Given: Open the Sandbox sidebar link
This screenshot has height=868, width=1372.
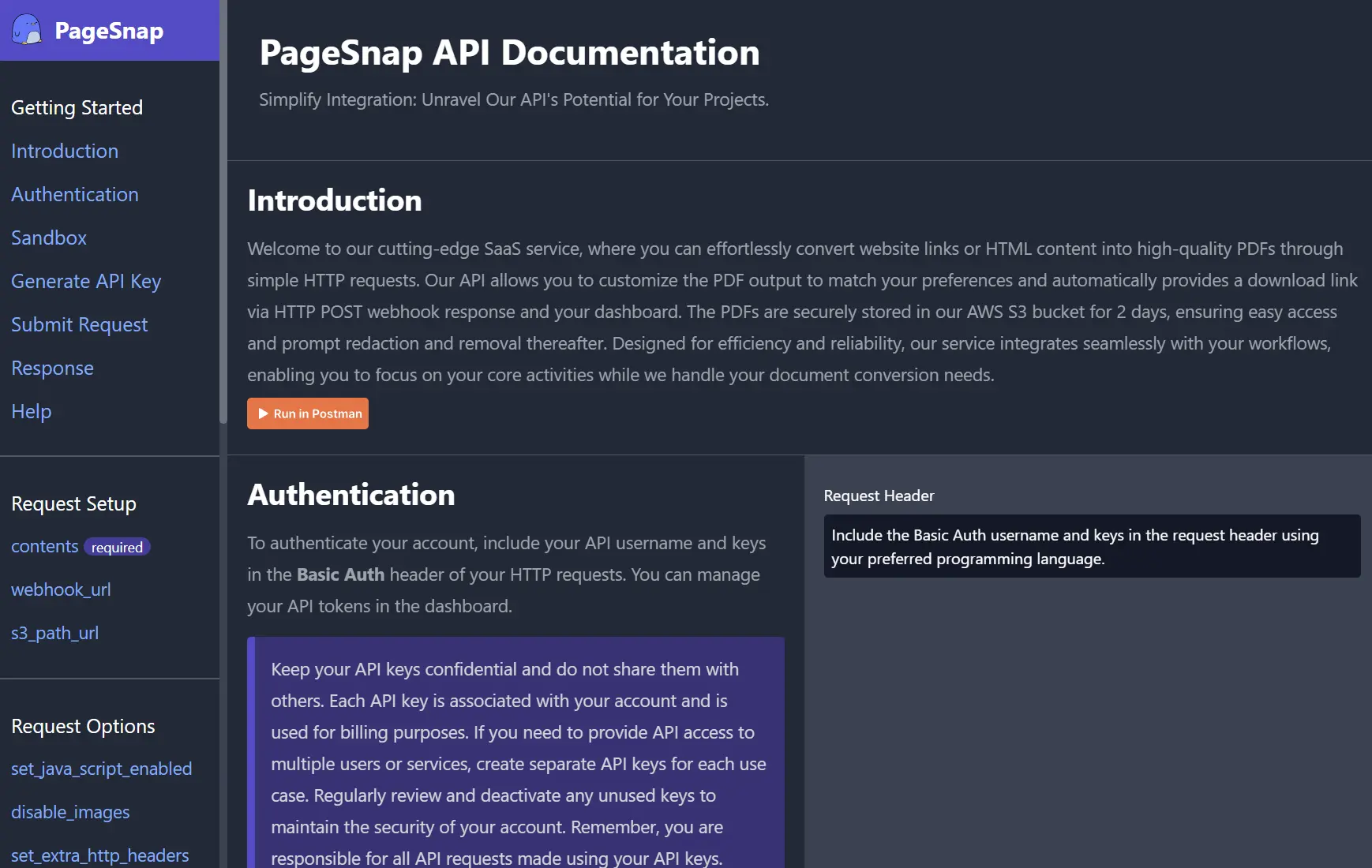Looking at the screenshot, I should point(49,238).
